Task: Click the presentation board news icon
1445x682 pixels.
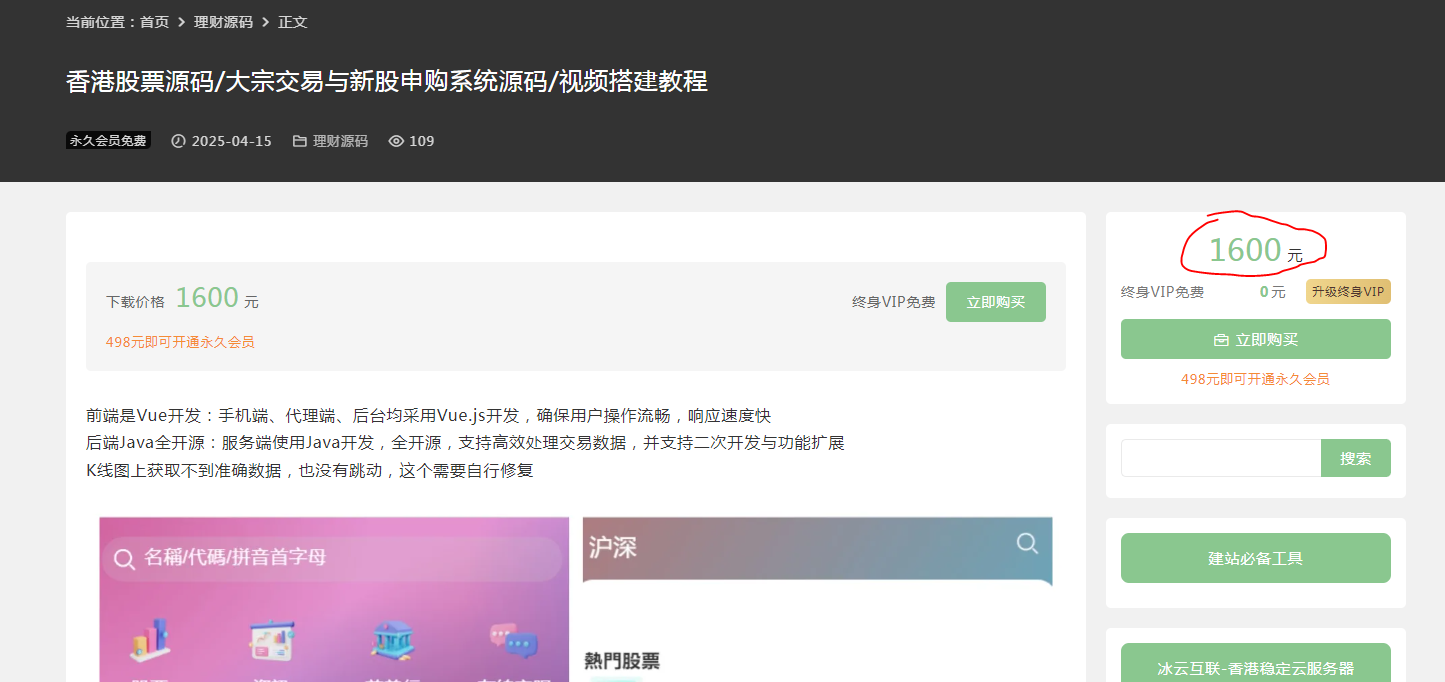Action: [x=271, y=640]
